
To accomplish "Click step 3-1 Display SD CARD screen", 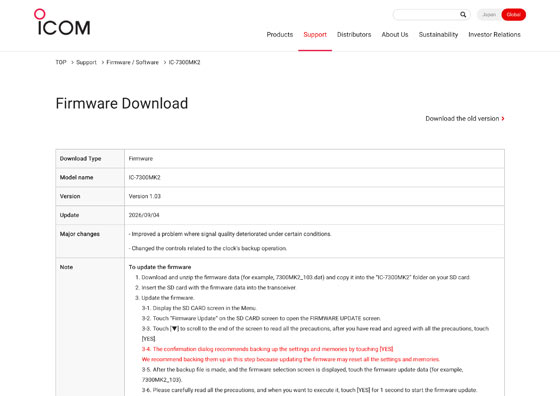I will pos(199,308).
